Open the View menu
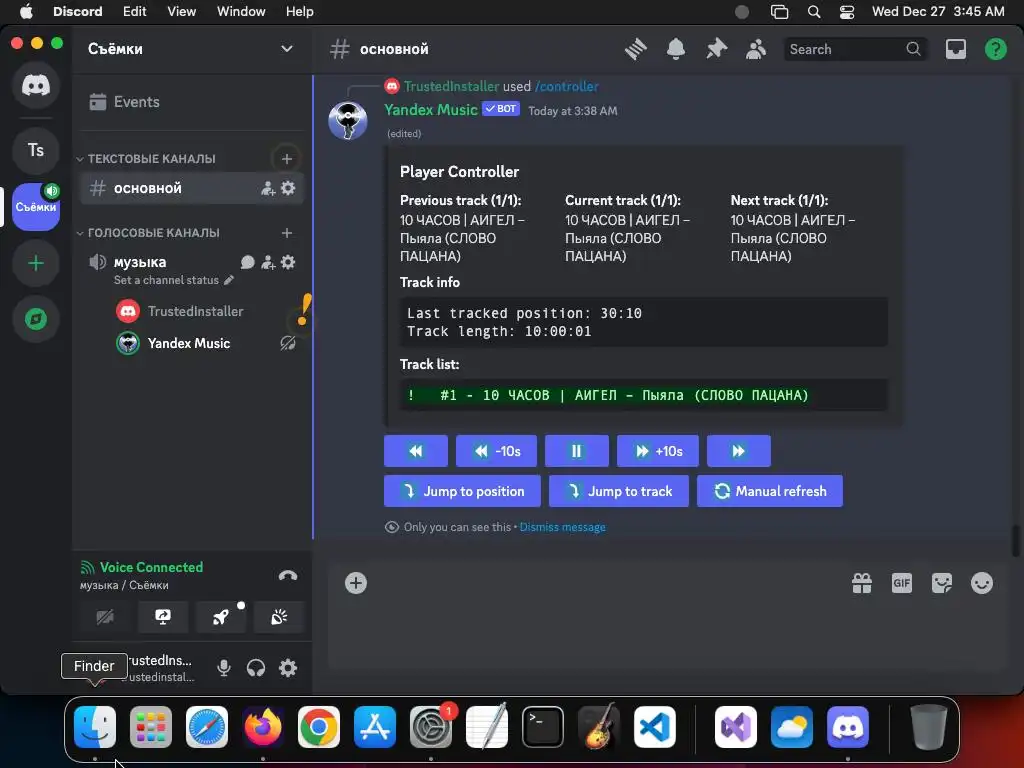The width and height of the screenshot is (1024, 768). (x=182, y=12)
